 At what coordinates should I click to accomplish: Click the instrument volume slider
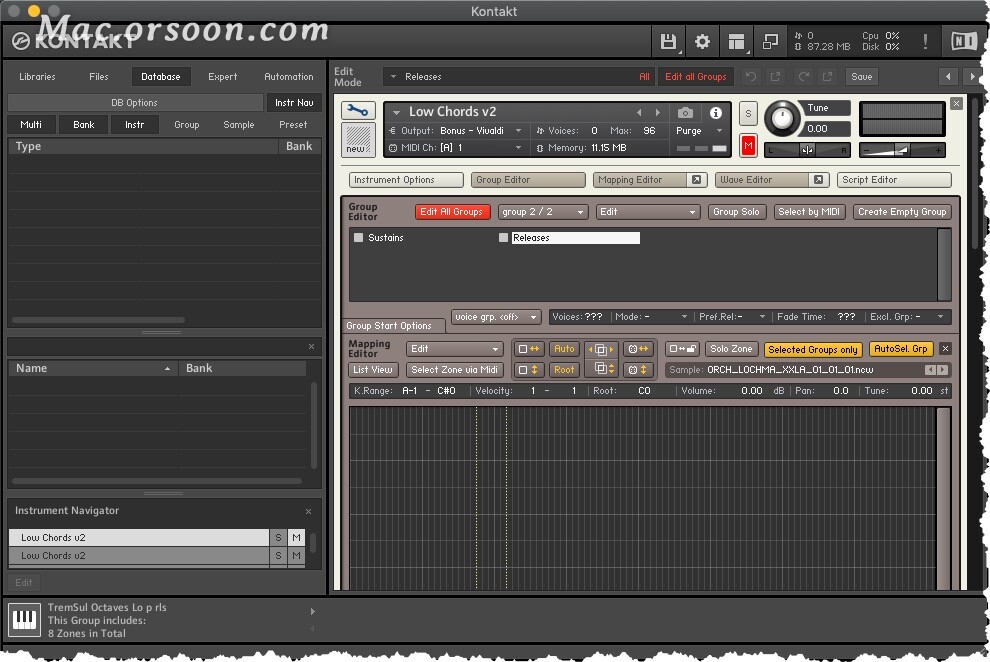coord(902,150)
